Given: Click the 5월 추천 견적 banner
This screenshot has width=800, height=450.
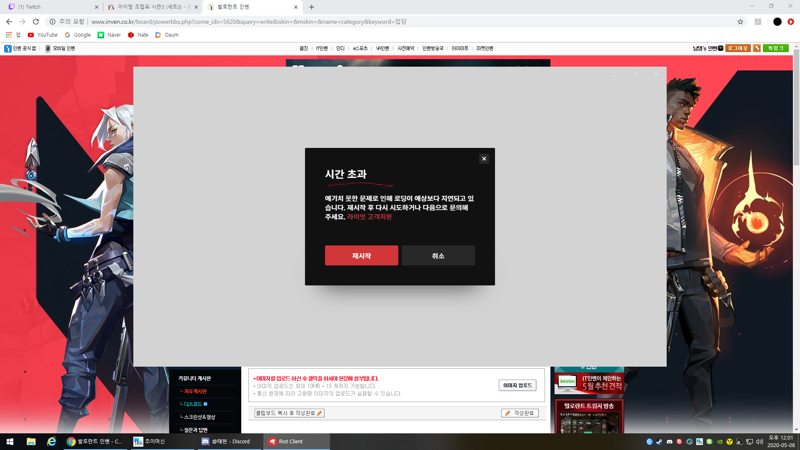Looking at the screenshot, I should (589, 383).
